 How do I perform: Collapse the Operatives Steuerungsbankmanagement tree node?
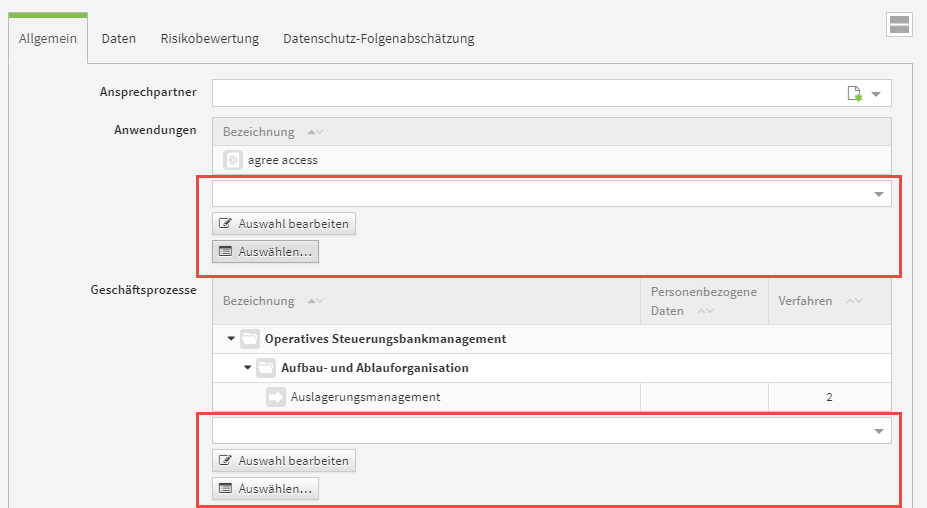point(231,339)
